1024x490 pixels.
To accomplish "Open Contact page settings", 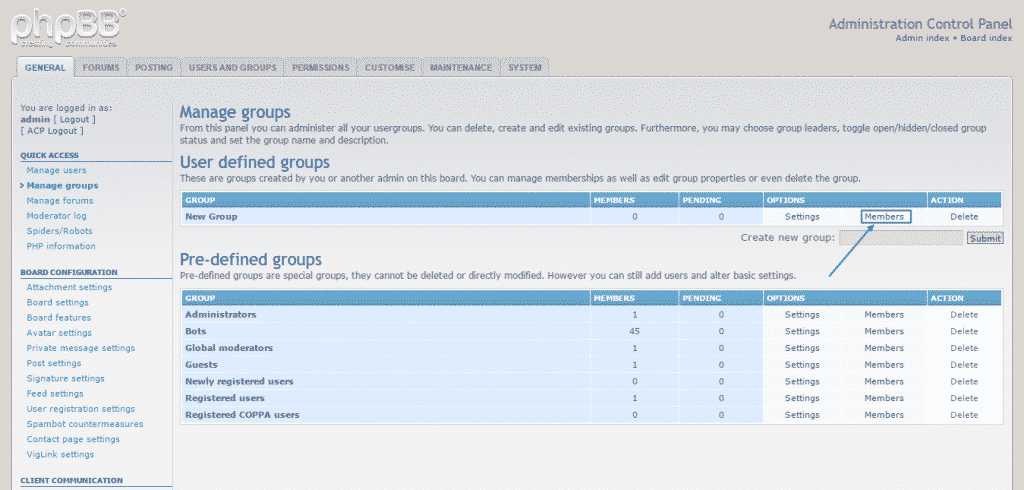I will pos(73,439).
